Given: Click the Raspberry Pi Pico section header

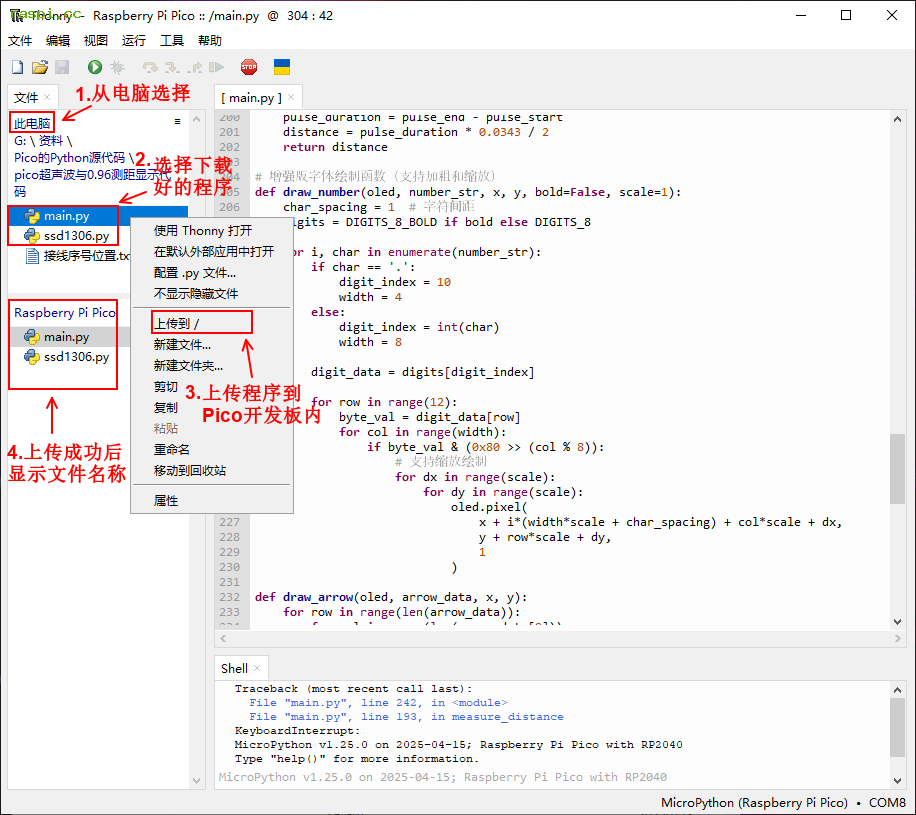Looking at the screenshot, I should (64, 313).
